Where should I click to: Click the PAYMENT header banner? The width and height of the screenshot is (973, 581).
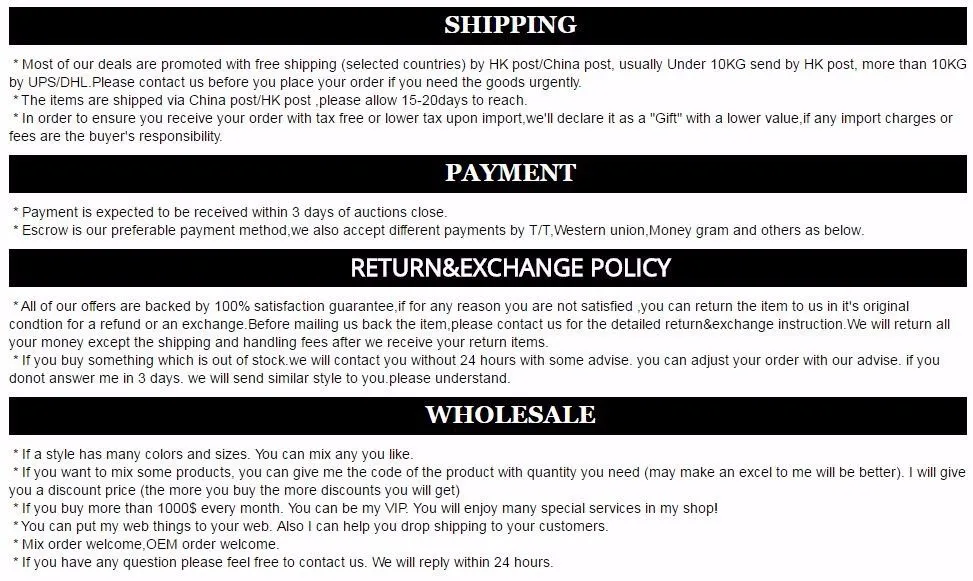click(488, 174)
